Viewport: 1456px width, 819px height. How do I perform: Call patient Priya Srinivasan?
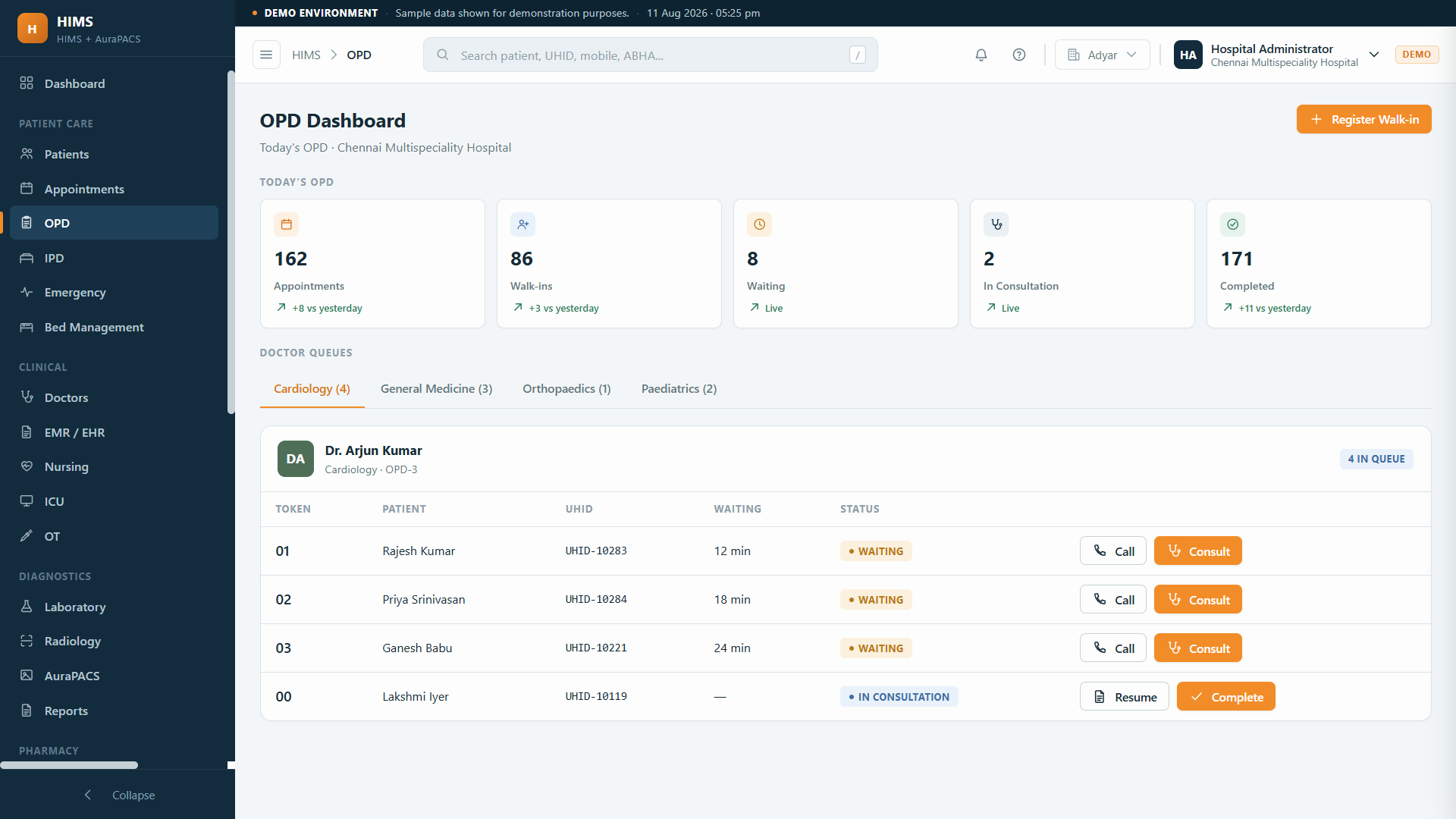[1112, 600]
